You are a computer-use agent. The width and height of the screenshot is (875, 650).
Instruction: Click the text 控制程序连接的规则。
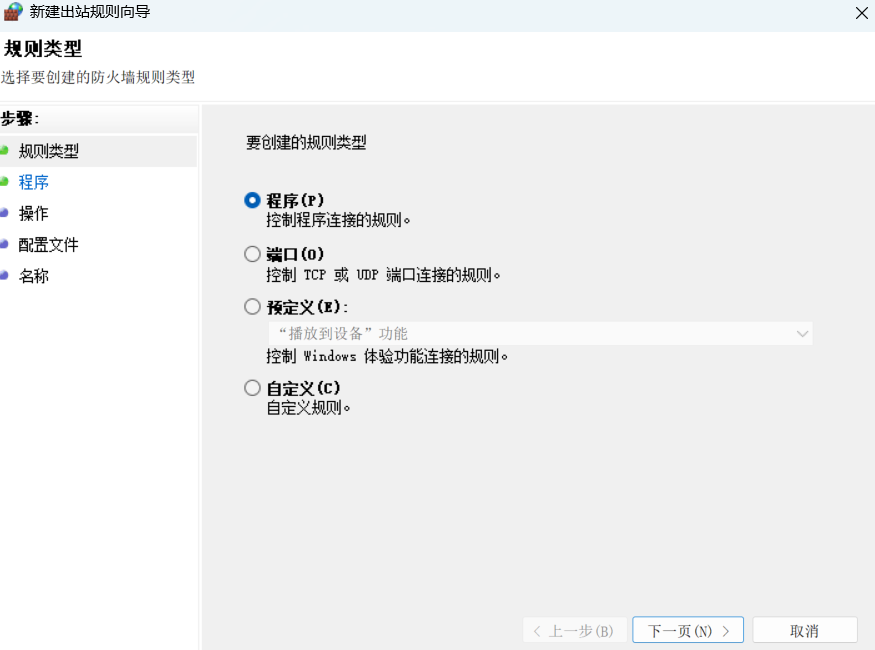pyautogui.click(x=338, y=220)
